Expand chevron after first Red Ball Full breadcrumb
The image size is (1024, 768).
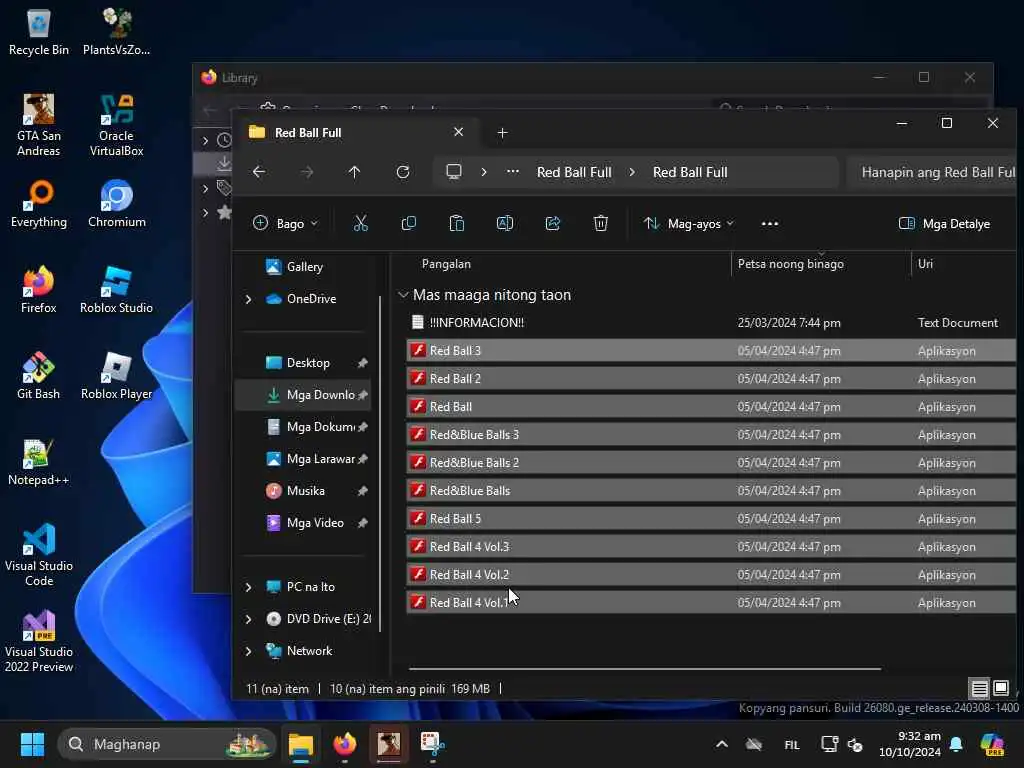click(x=632, y=172)
